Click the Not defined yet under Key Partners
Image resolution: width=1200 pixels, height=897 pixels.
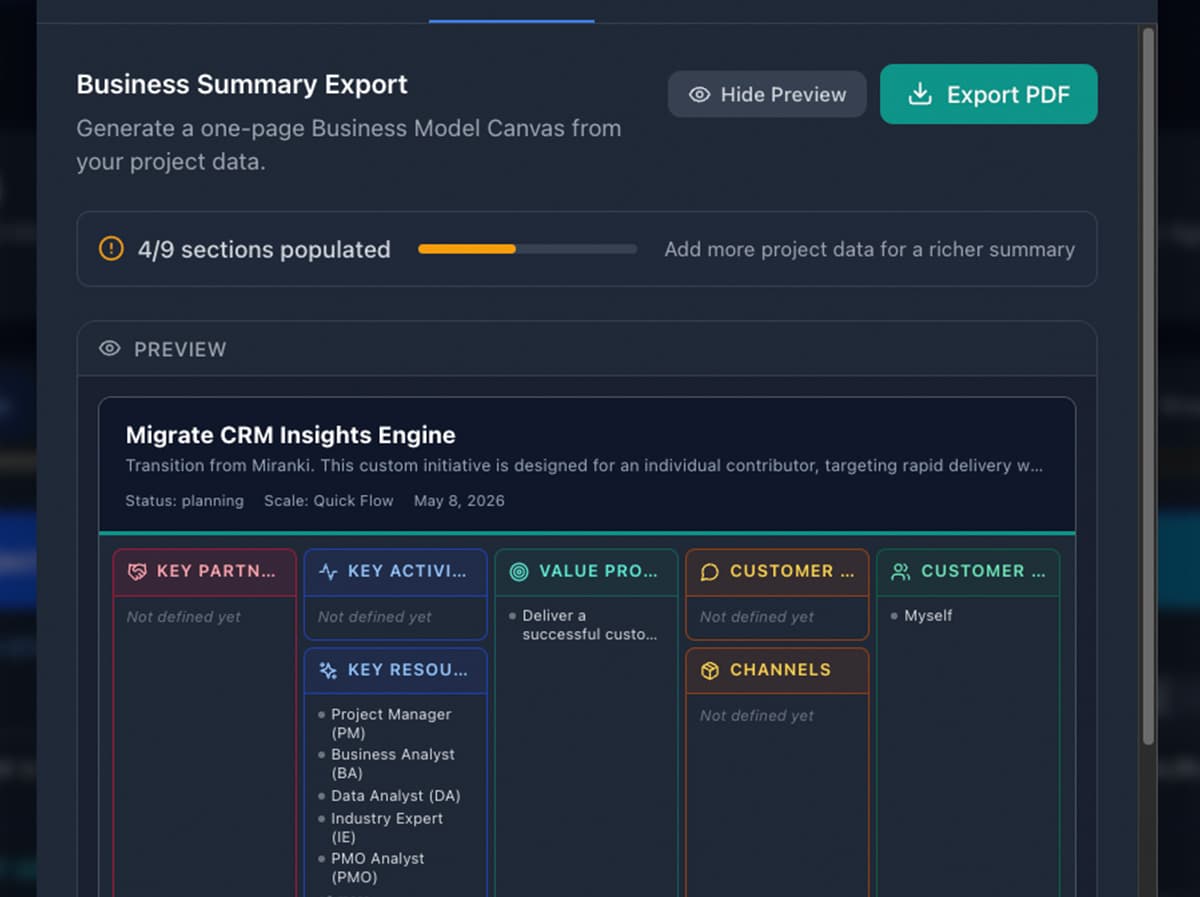[x=184, y=617]
